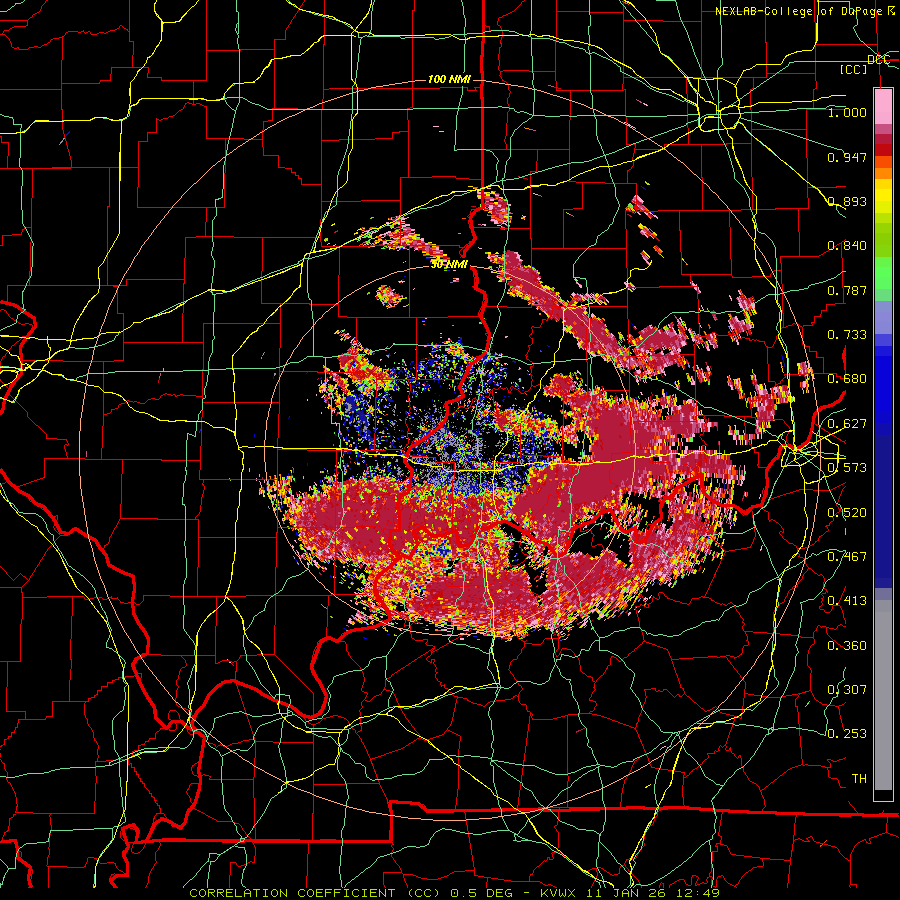This screenshot has width=900, height=900.
Task: Click the 0.893 legend value
Action: (x=847, y=201)
